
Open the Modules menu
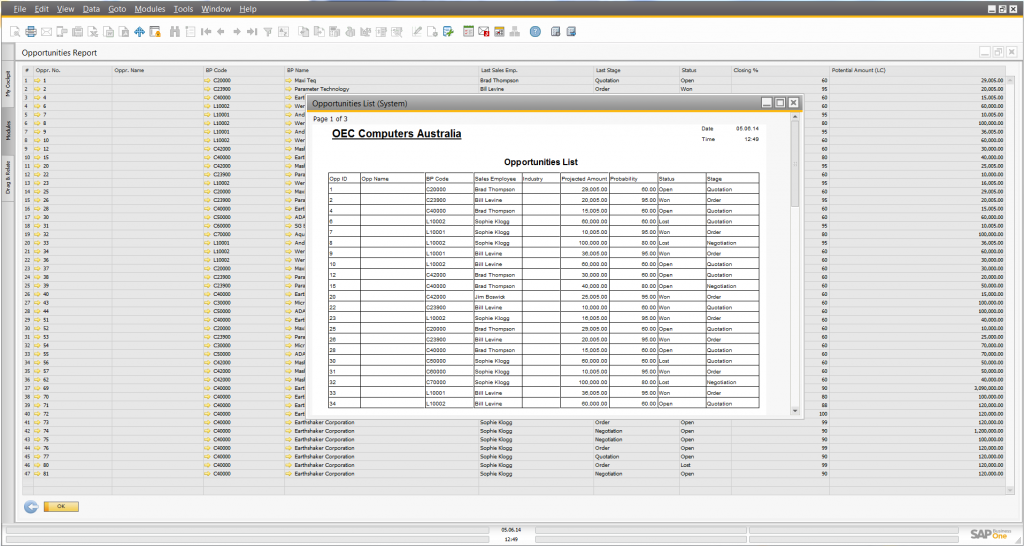click(149, 8)
